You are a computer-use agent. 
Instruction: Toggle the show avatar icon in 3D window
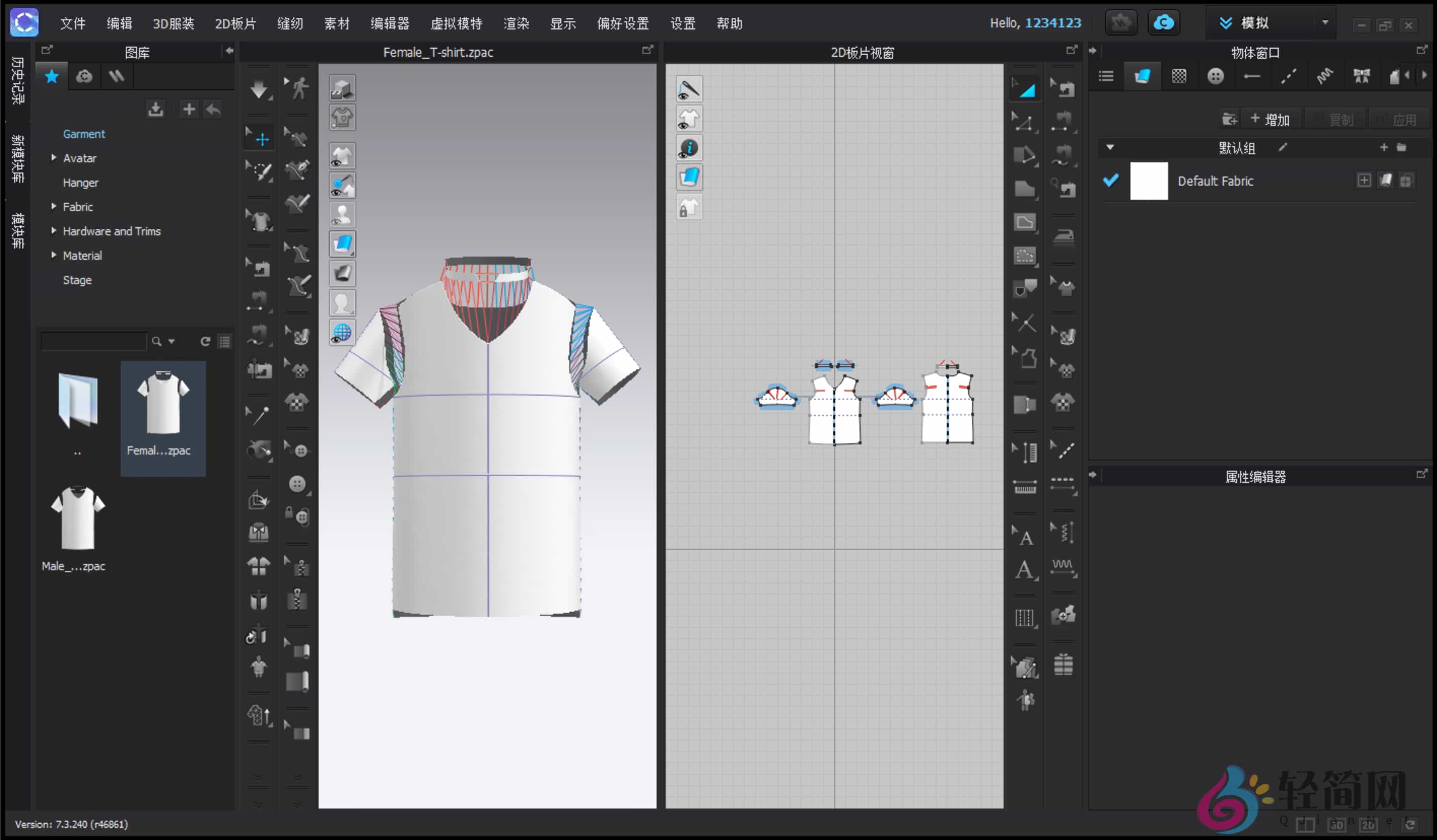coord(342,214)
